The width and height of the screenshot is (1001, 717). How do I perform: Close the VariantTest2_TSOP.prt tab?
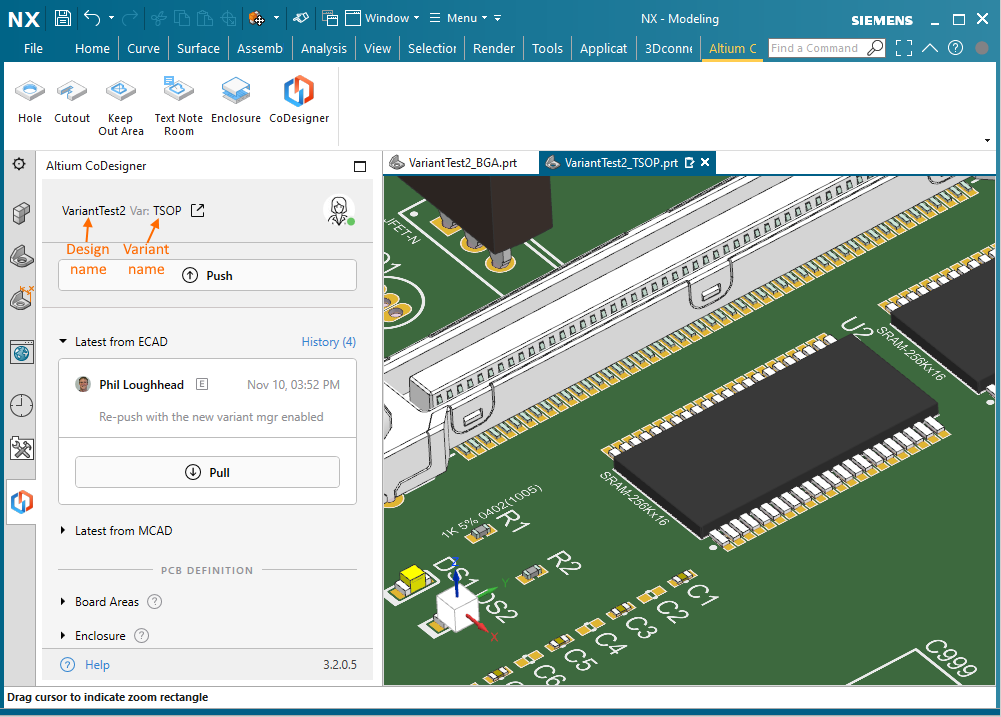coord(705,163)
